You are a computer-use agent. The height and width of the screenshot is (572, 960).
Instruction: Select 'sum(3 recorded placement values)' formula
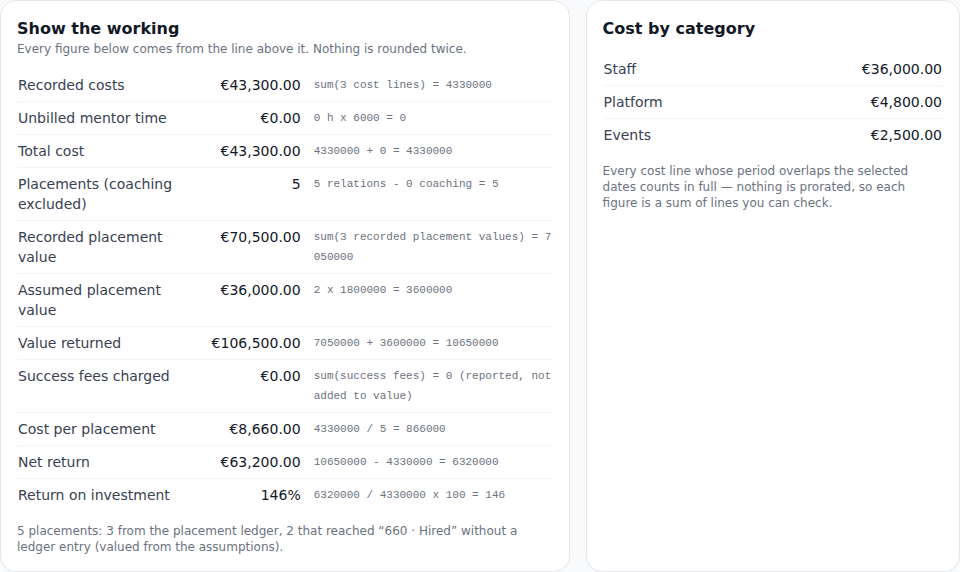(x=432, y=247)
